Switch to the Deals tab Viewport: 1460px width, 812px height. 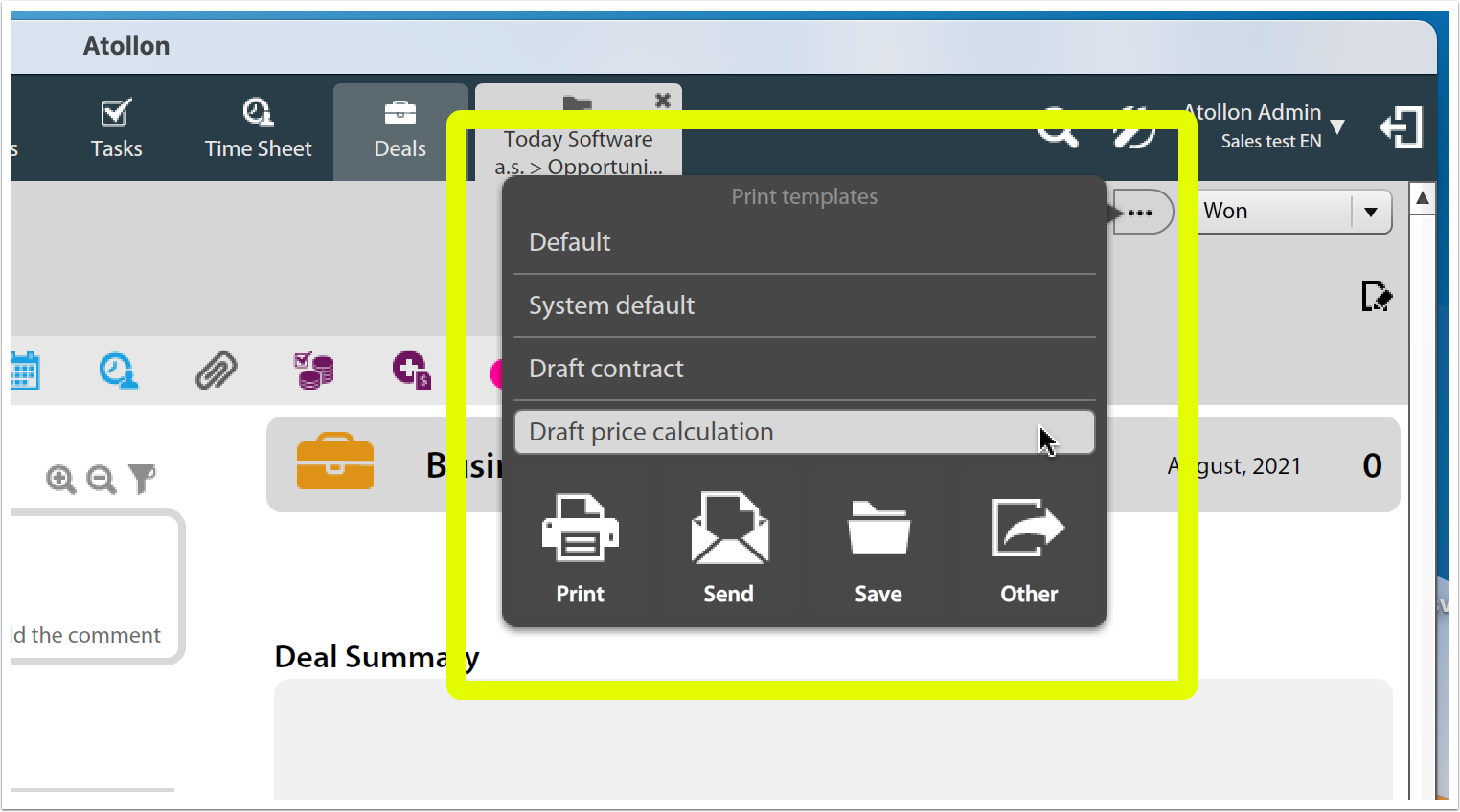tap(399, 132)
